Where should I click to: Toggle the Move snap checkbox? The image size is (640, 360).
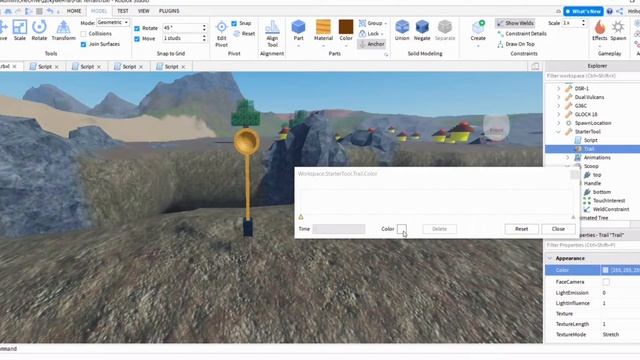[x=137, y=39]
